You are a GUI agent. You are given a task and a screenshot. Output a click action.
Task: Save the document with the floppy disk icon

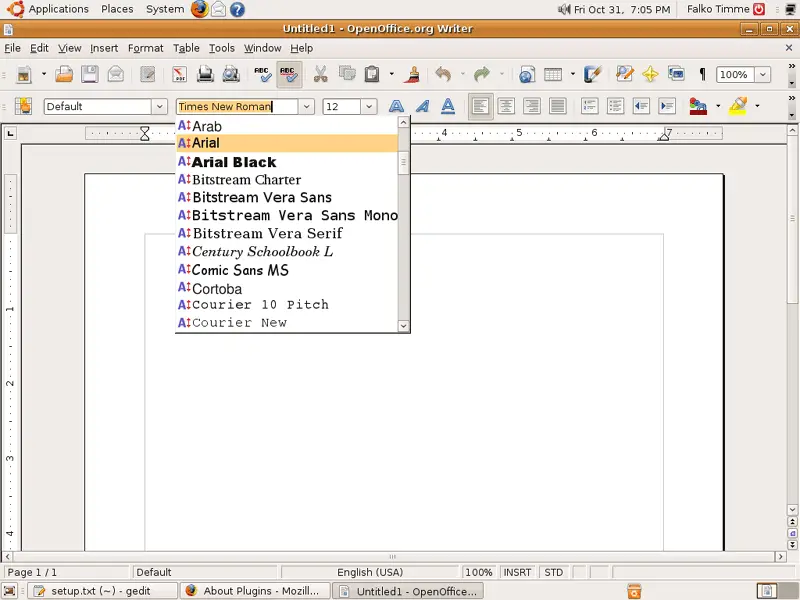coord(90,74)
